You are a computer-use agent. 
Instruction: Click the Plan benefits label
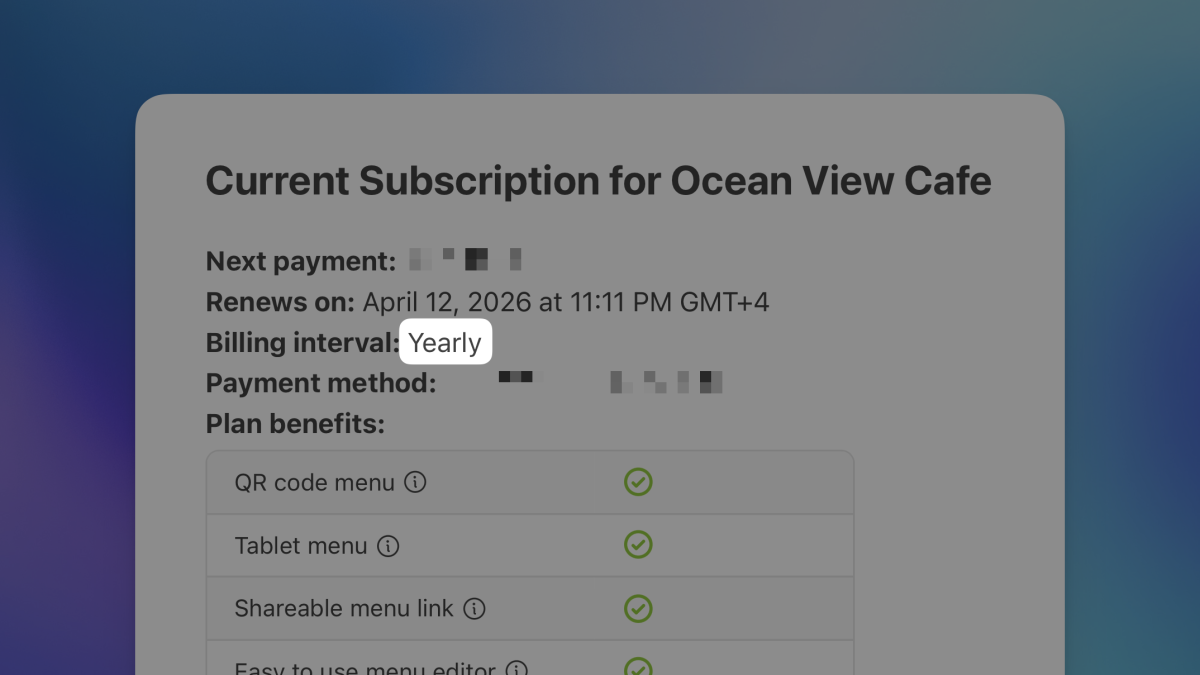coord(295,424)
